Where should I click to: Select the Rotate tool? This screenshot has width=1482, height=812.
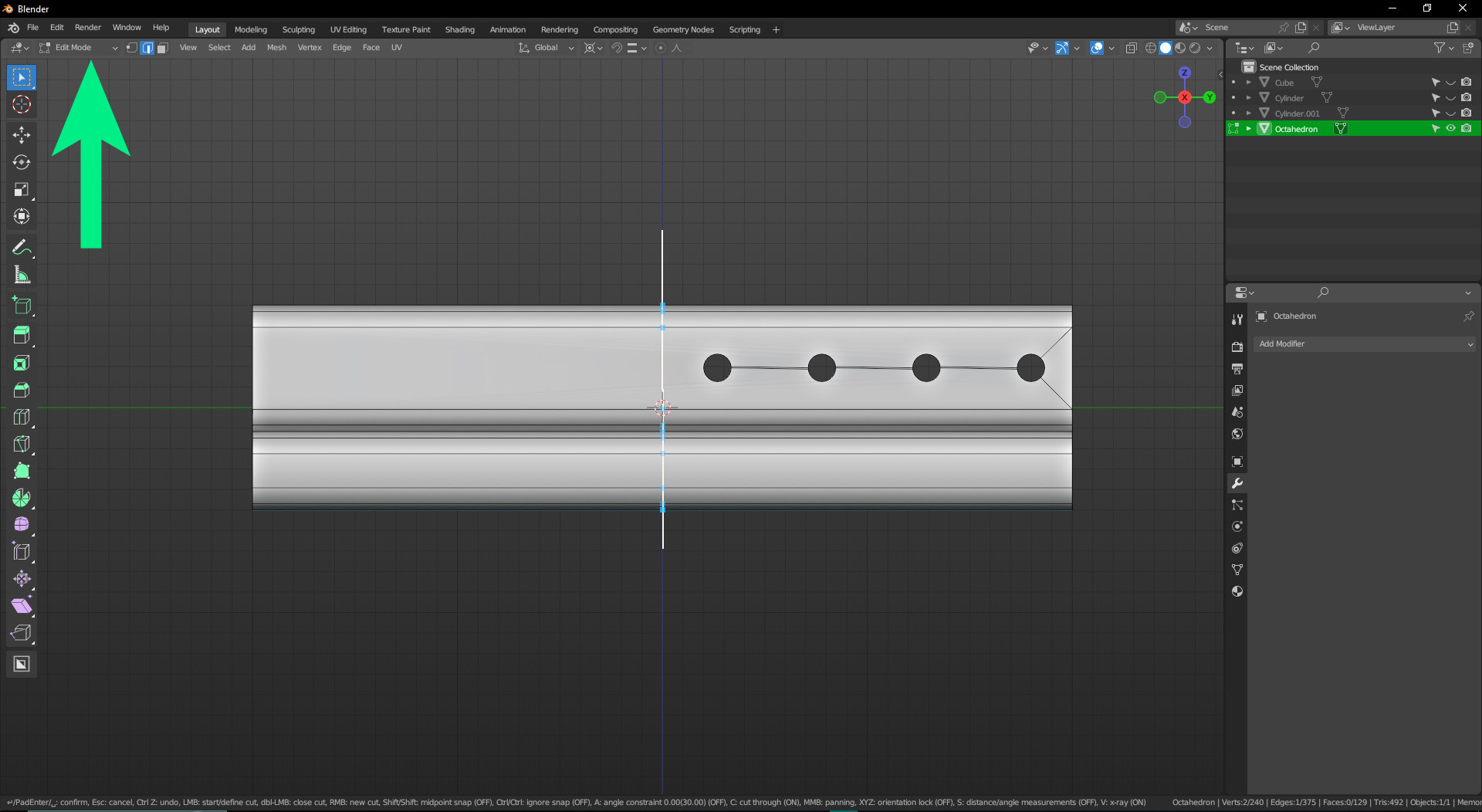[22, 163]
